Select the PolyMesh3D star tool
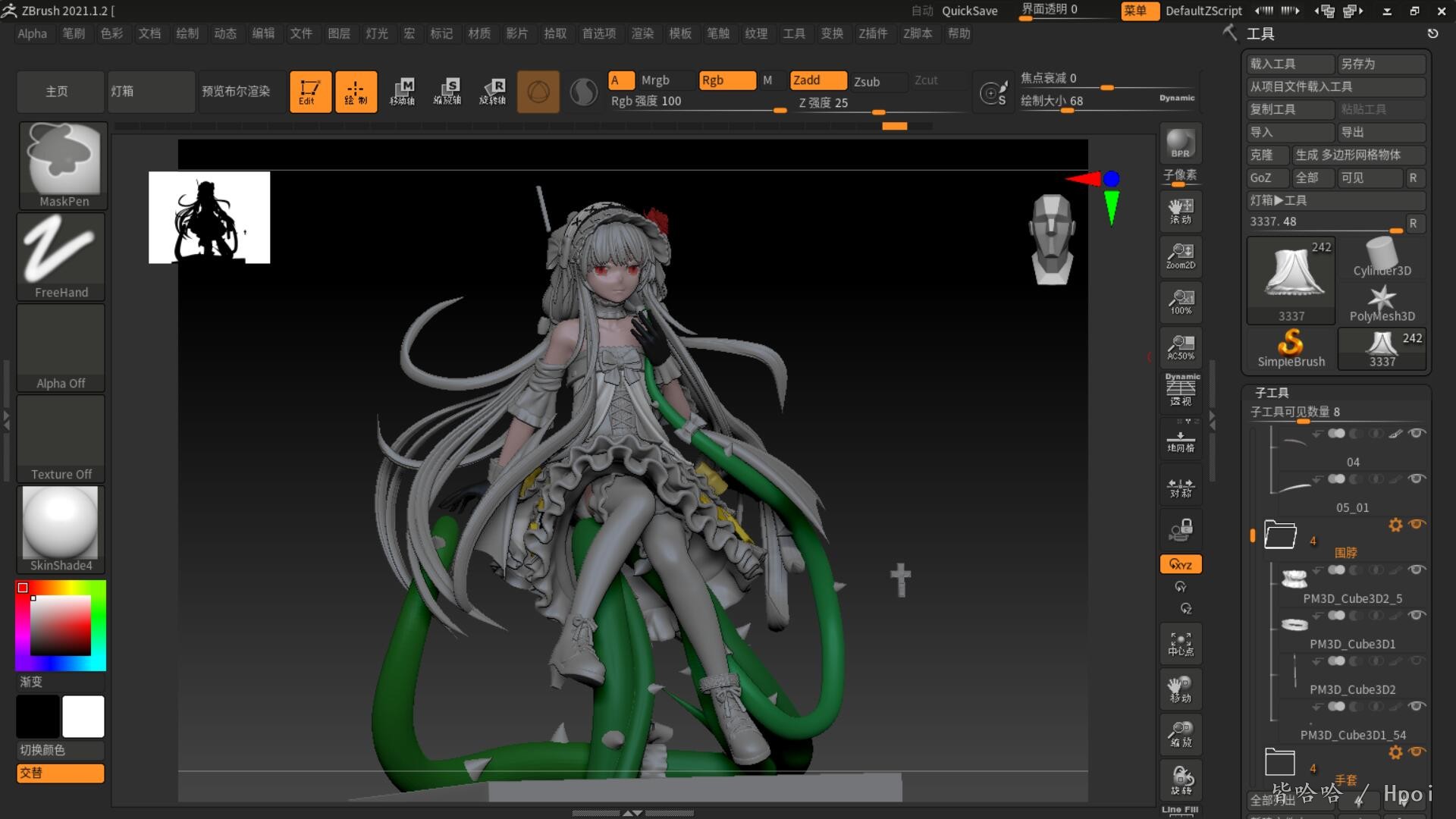The width and height of the screenshot is (1456, 819). 1382,303
